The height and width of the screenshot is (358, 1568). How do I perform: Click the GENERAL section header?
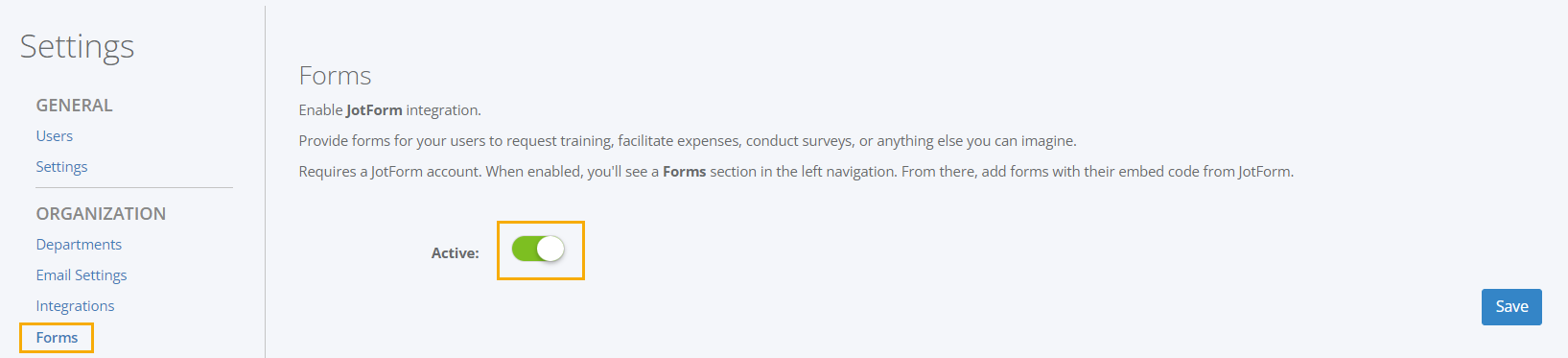tap(75, 106)
